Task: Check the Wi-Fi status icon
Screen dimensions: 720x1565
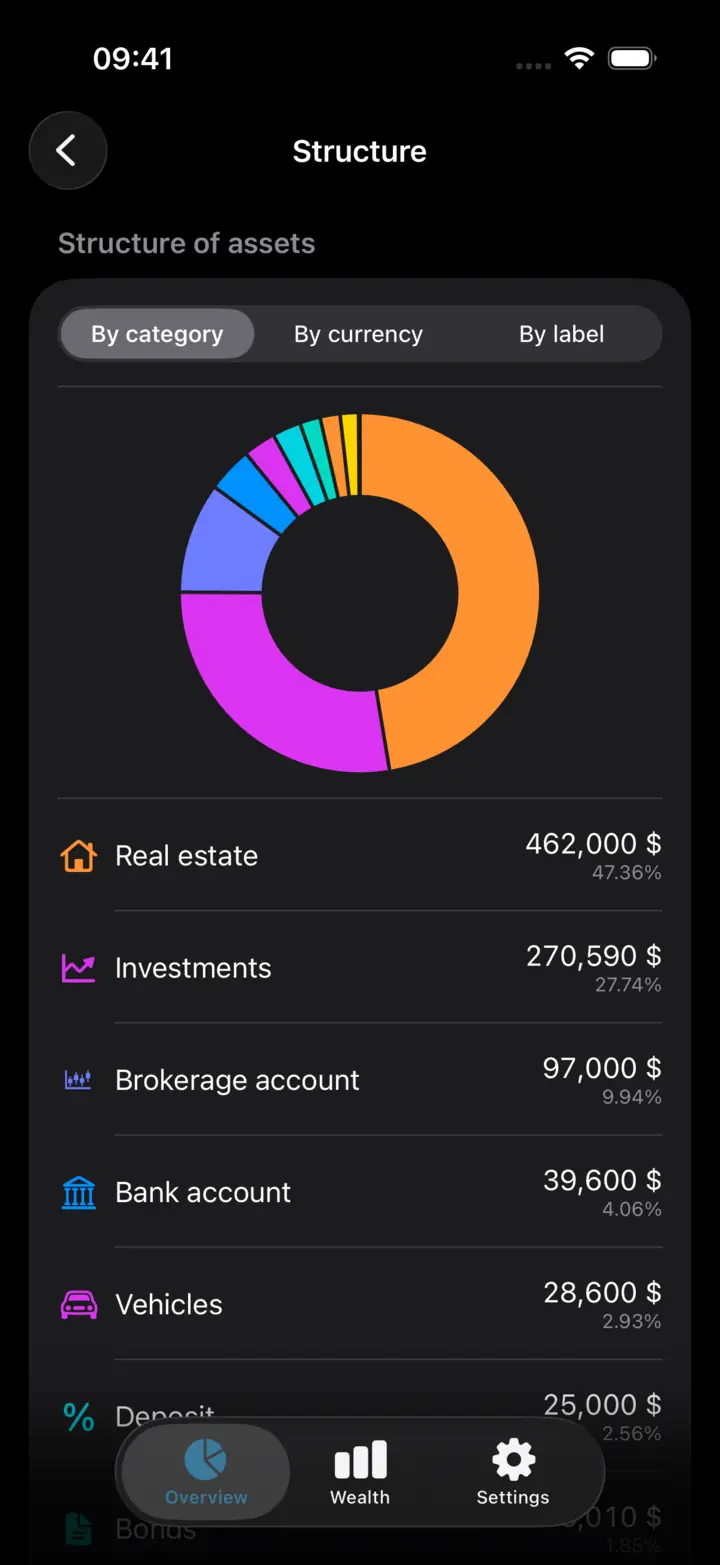Action: [x=579, y=58]
